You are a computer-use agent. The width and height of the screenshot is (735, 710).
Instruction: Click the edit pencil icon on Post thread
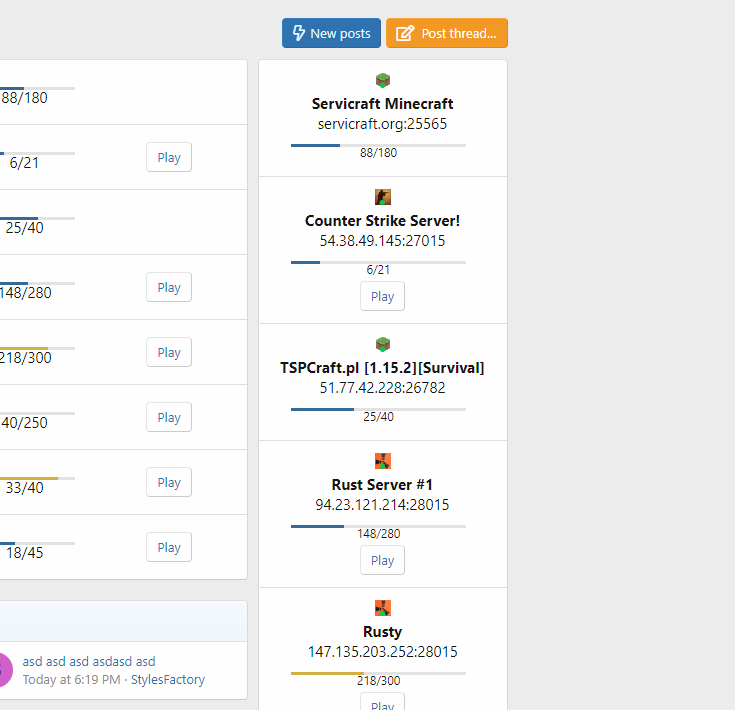405,33
